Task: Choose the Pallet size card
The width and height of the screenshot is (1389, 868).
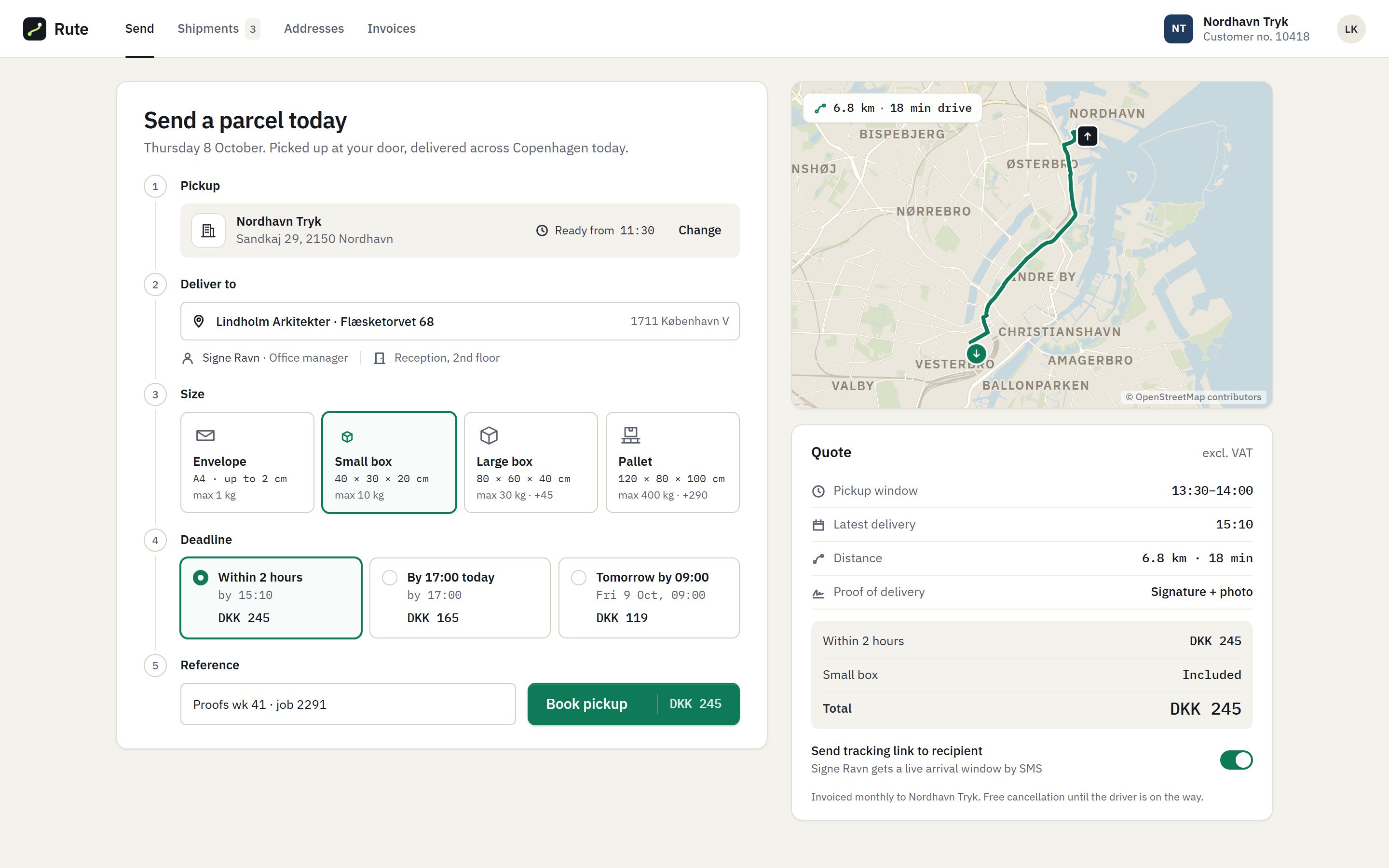Action: (673, 462)
